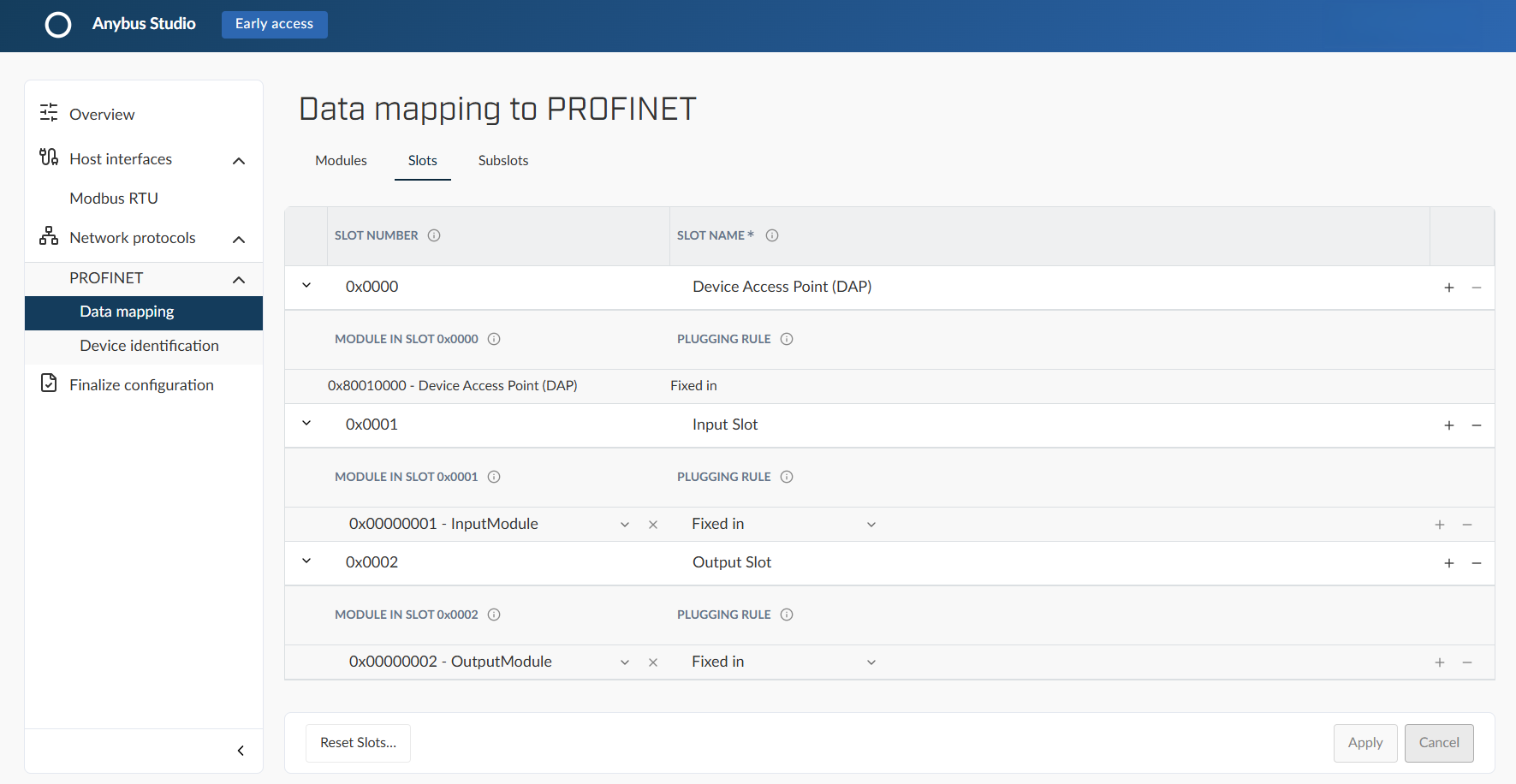Collapse the sidebar with left arrow

pyautogui.click(x=241, y=751)
